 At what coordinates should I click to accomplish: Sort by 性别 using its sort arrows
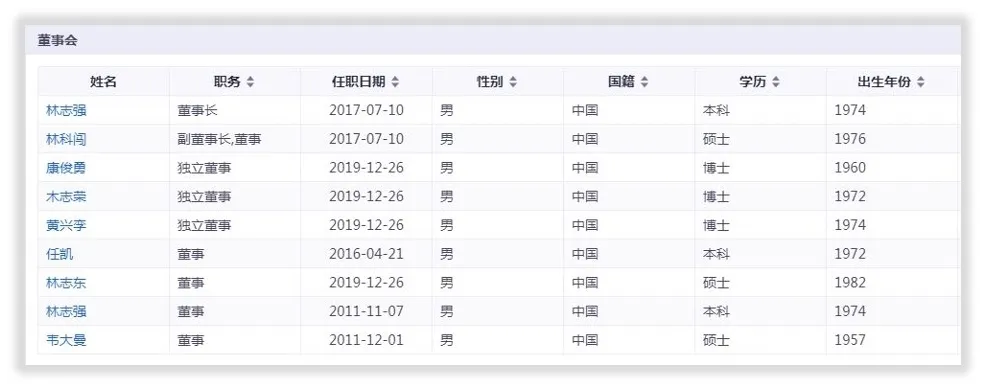(512, 82)
